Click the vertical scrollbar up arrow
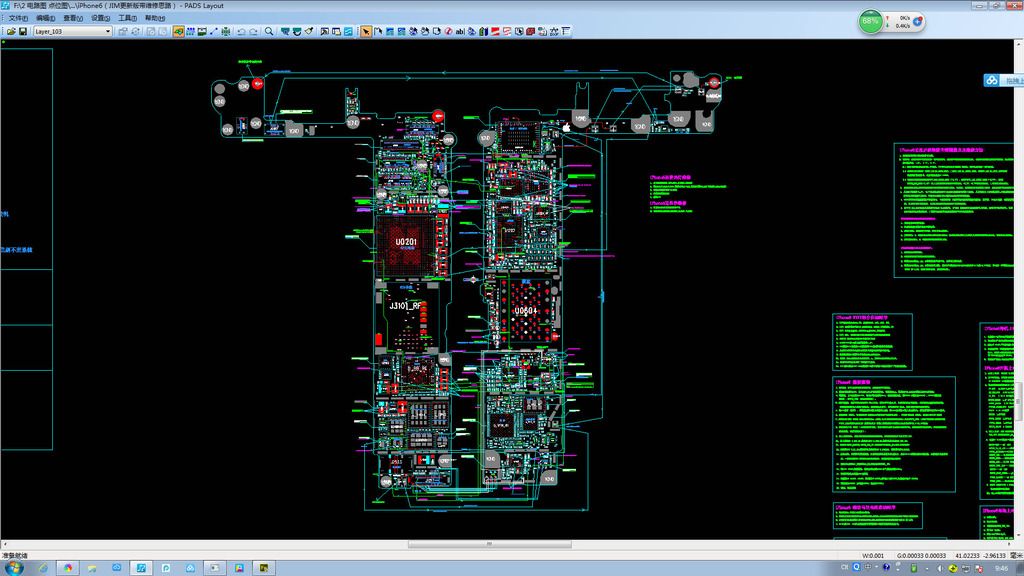This screenshot has width=1024, height=576. pyautogui.click(x=1019, y=44)
